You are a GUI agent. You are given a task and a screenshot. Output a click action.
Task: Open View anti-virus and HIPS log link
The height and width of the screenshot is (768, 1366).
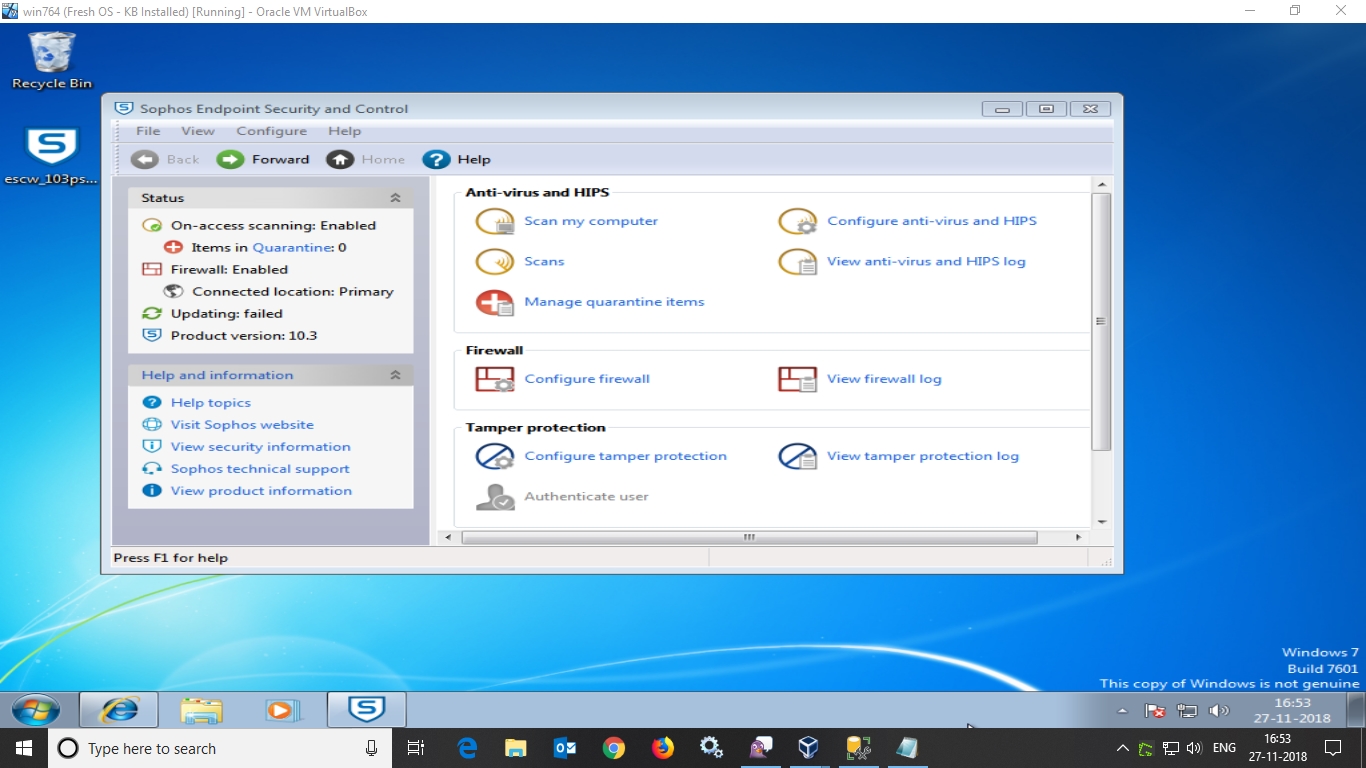click(926, 261)
